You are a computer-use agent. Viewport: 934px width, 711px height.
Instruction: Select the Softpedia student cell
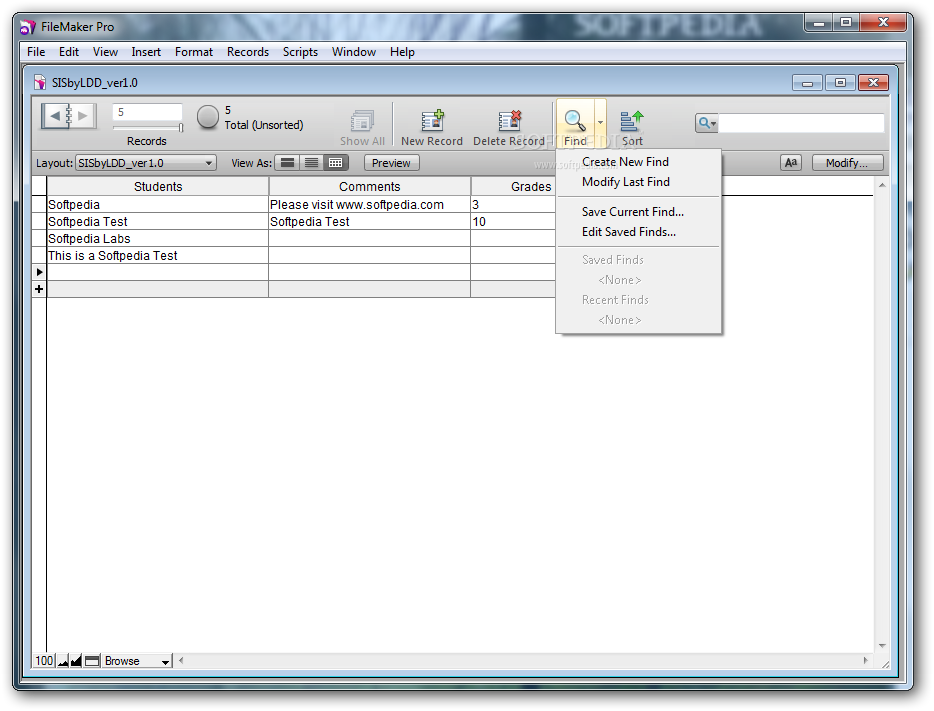[158, 204]
